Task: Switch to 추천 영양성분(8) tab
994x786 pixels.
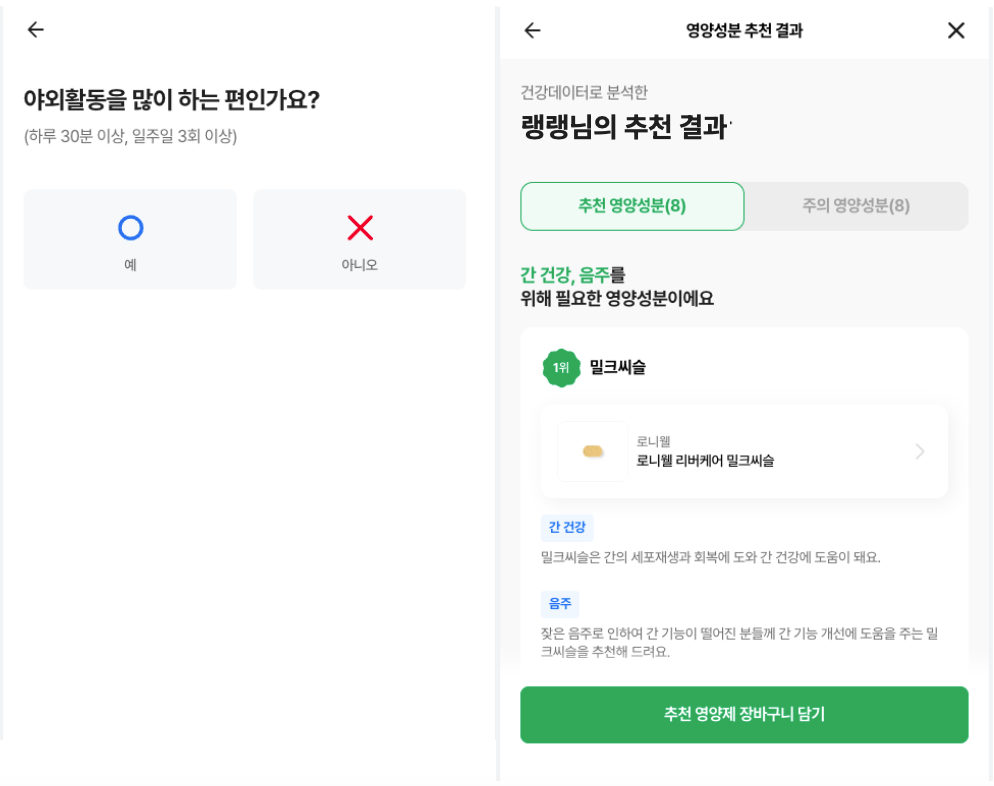Action: (x=632, y=206)
